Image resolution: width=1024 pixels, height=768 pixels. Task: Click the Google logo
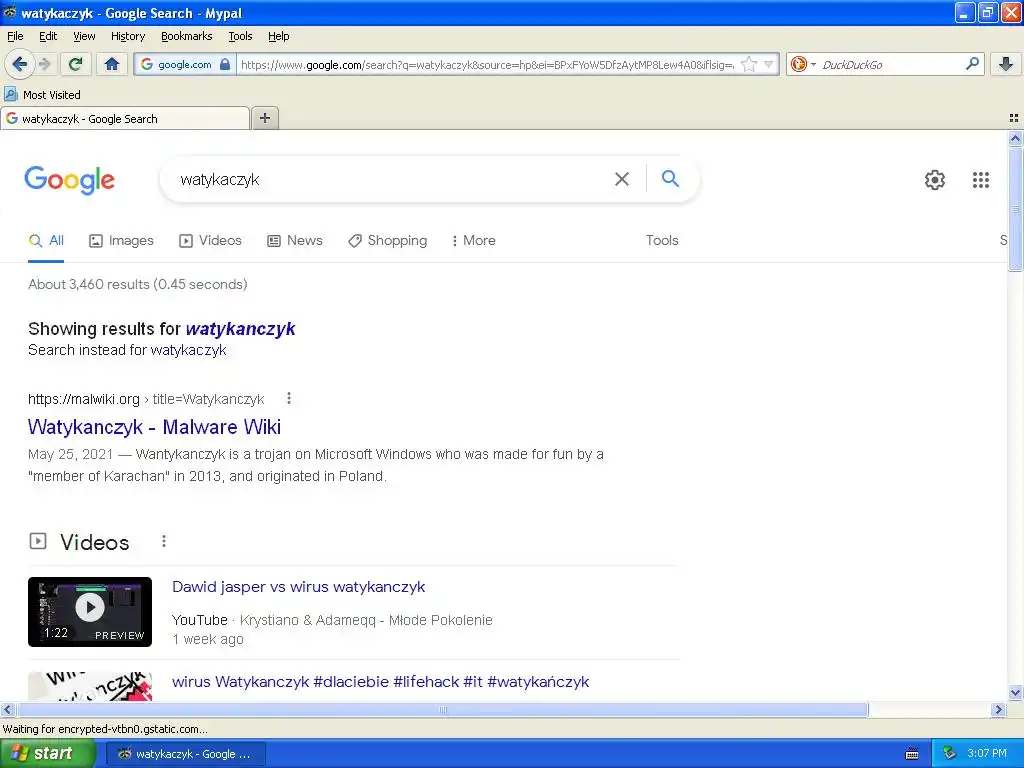click(70, 180)
